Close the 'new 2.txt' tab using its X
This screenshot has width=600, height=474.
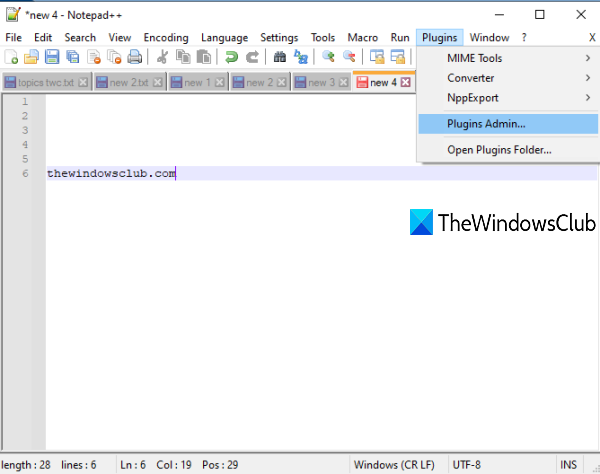click(157, 82)
